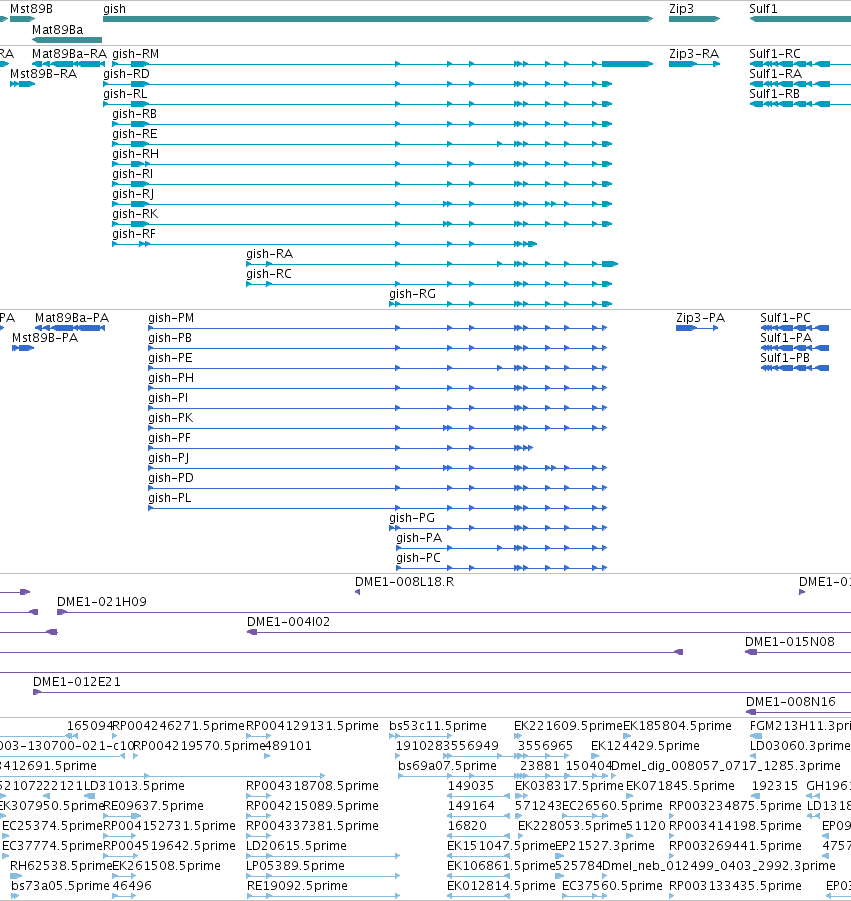
Task: Open the gish-RM transcript label
Action: click(x=136, y=53)
